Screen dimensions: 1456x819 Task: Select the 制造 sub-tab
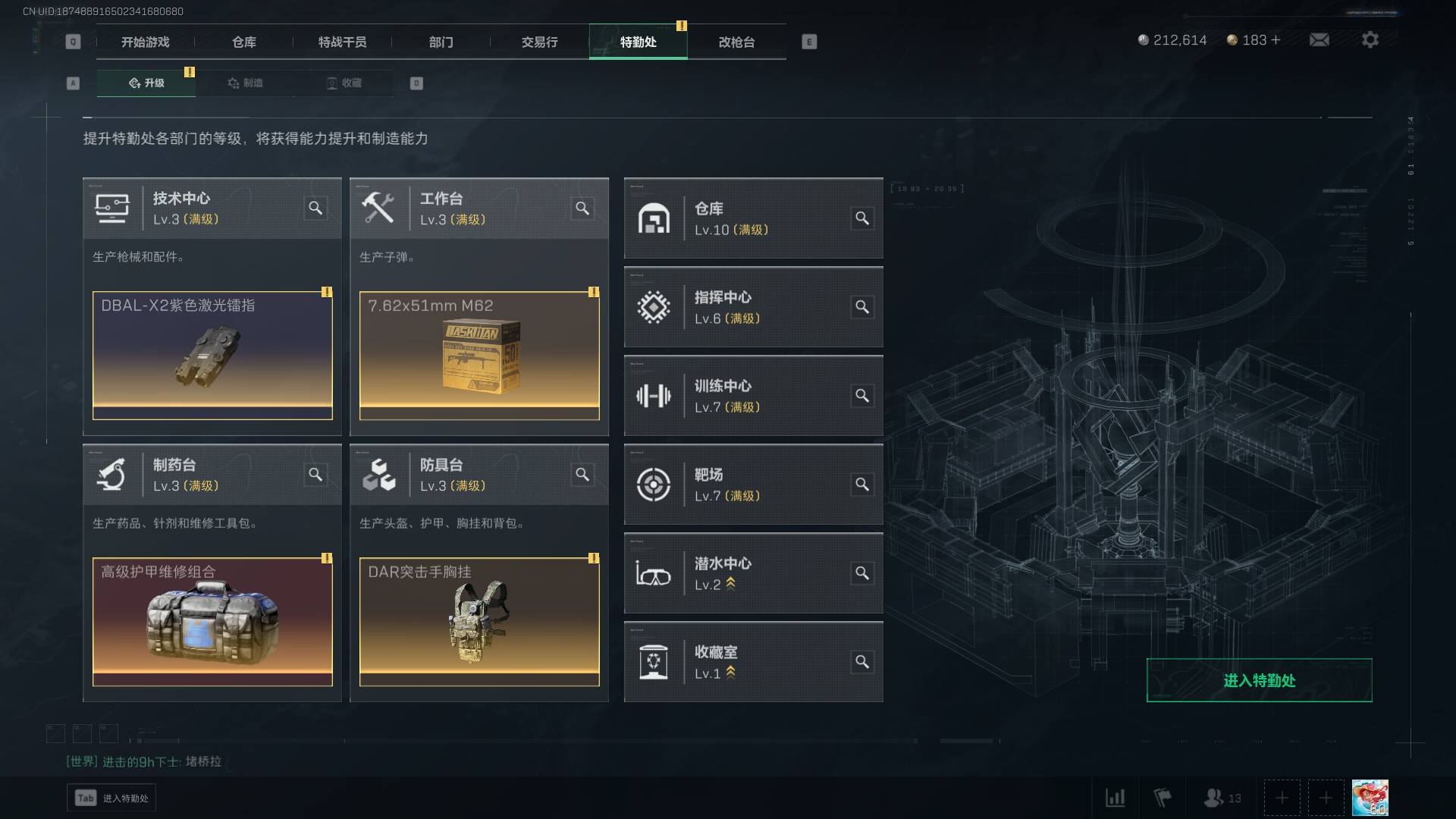[x=245, y=83]
